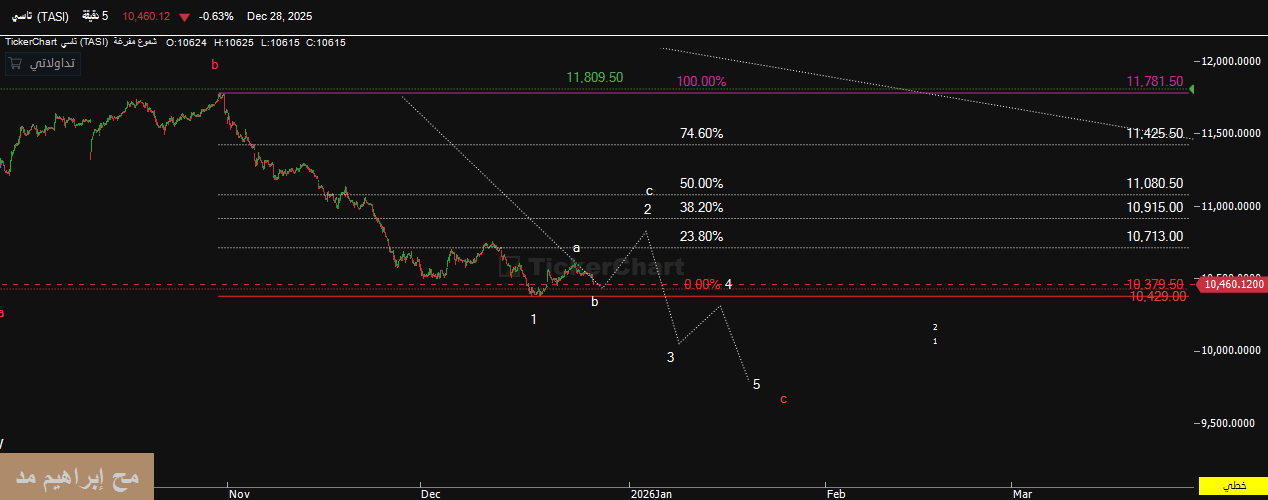Click the Dec month label on time axis
Image resolution: width=1268 pixels, height=500 pixels.
coord(430,493)
